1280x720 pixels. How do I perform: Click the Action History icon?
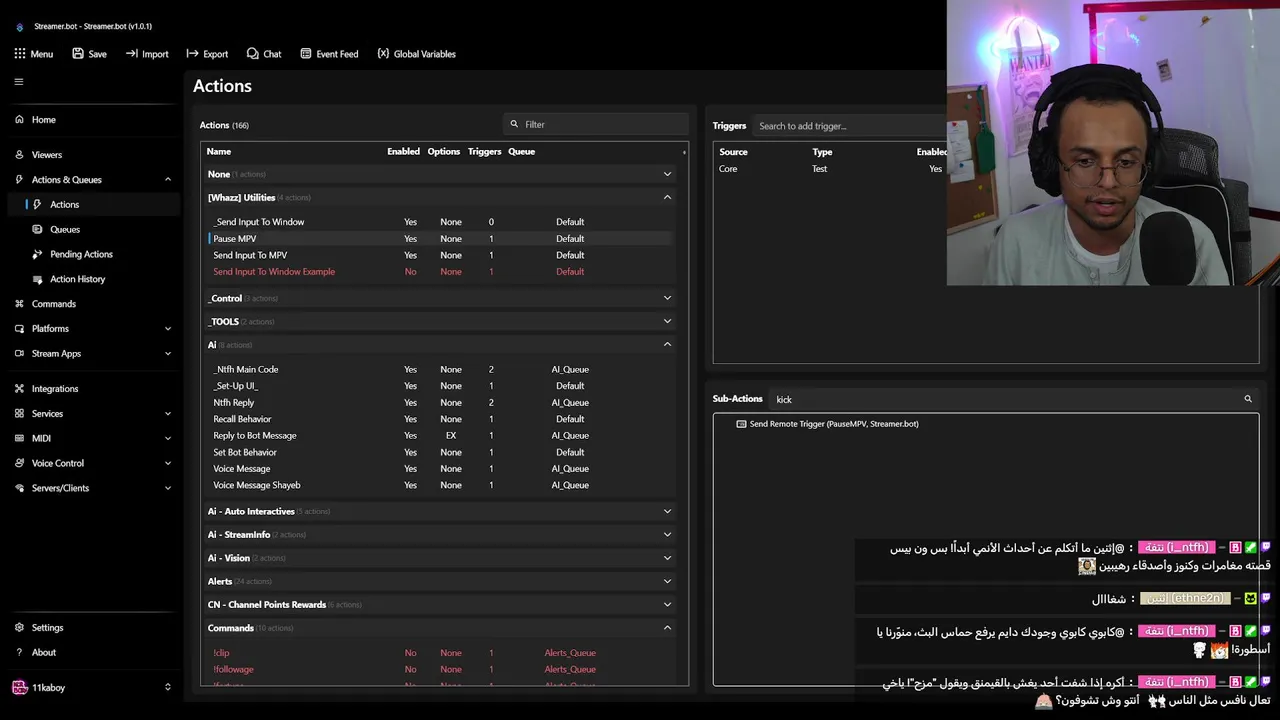(x=38, y=279)
